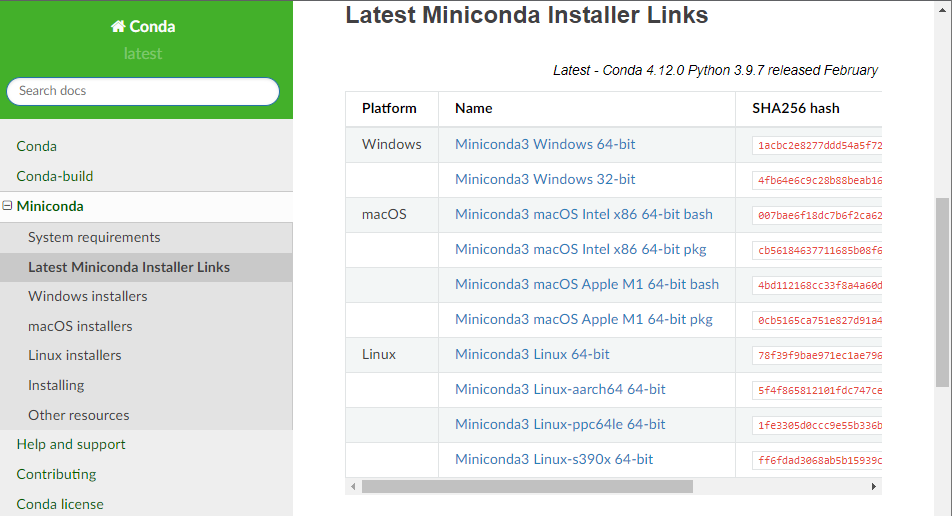Viewport: 952px width, 516px height.
Task: Click the hash starting 007bae6f18dc
Action: (818, 216)
